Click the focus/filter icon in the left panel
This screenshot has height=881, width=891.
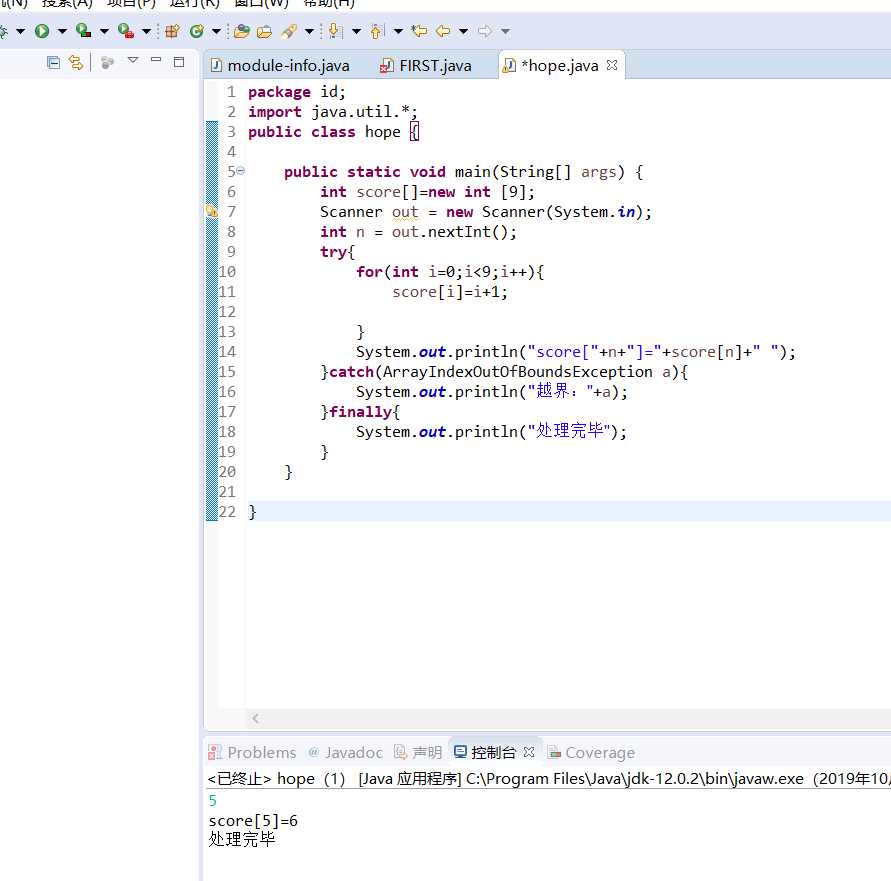(x=107, y=62)
